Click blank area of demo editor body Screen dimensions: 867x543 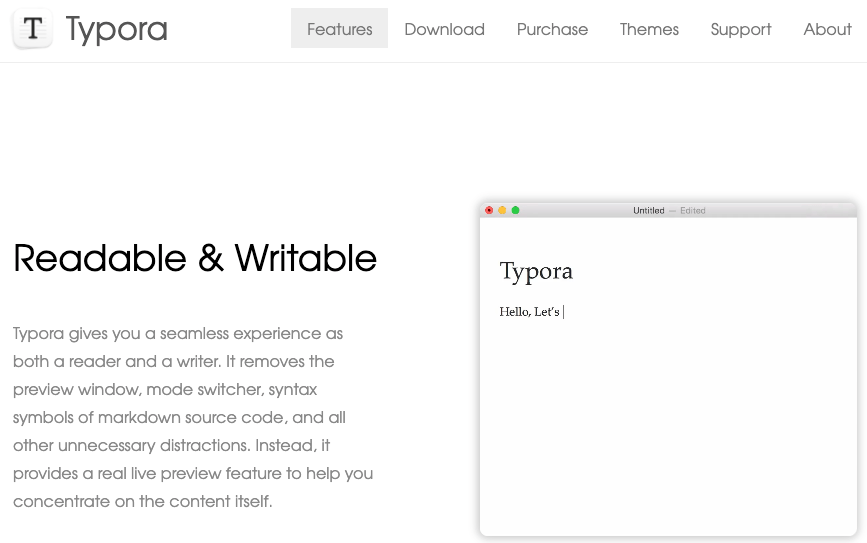pyautogui.click(x=668, y=430)
